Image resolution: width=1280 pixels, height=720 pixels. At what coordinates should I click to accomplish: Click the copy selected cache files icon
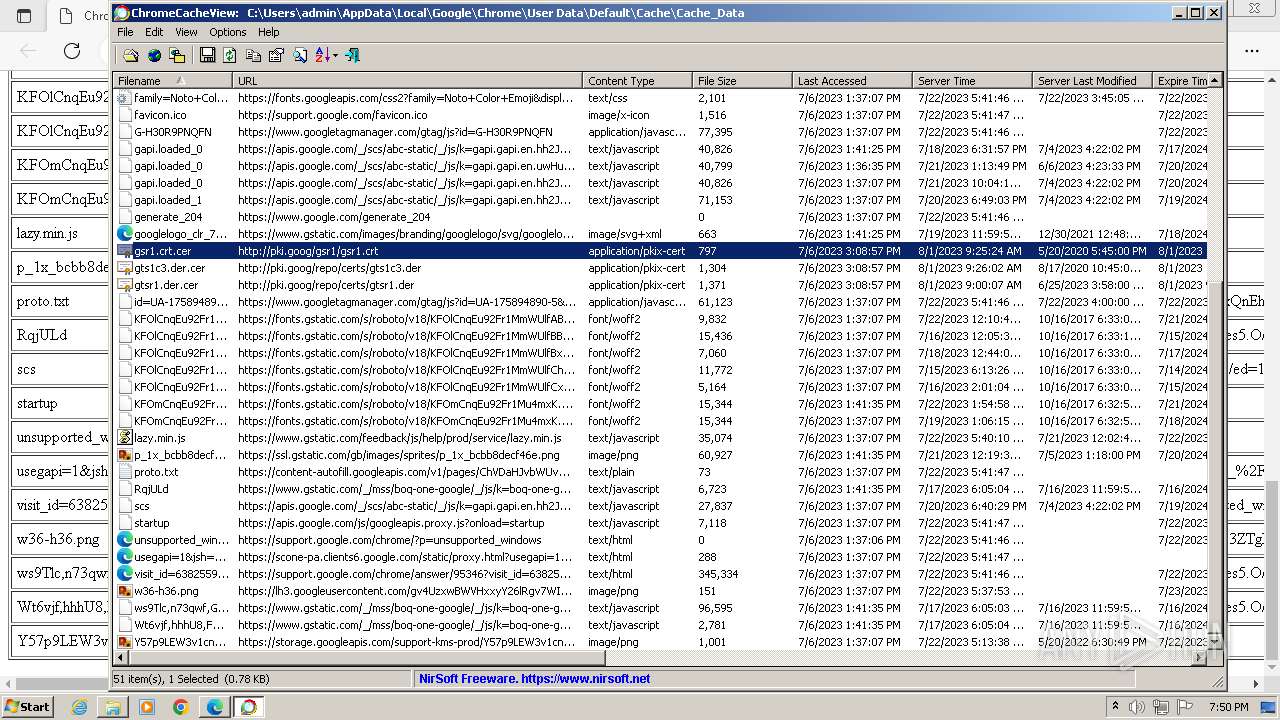tap(177, 55)
